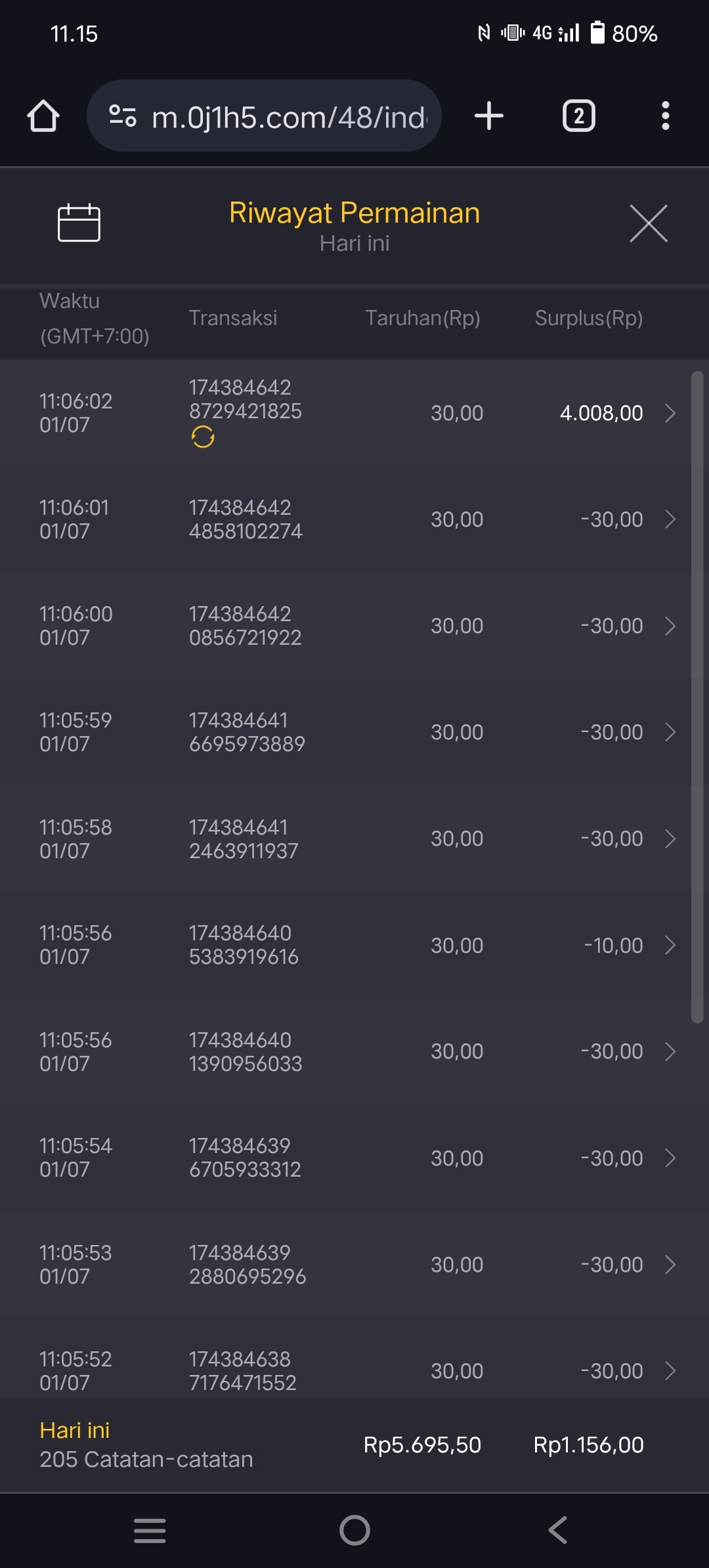Tap the Hari ini summary label
Screen dimensions: 709x1568
75,1430
